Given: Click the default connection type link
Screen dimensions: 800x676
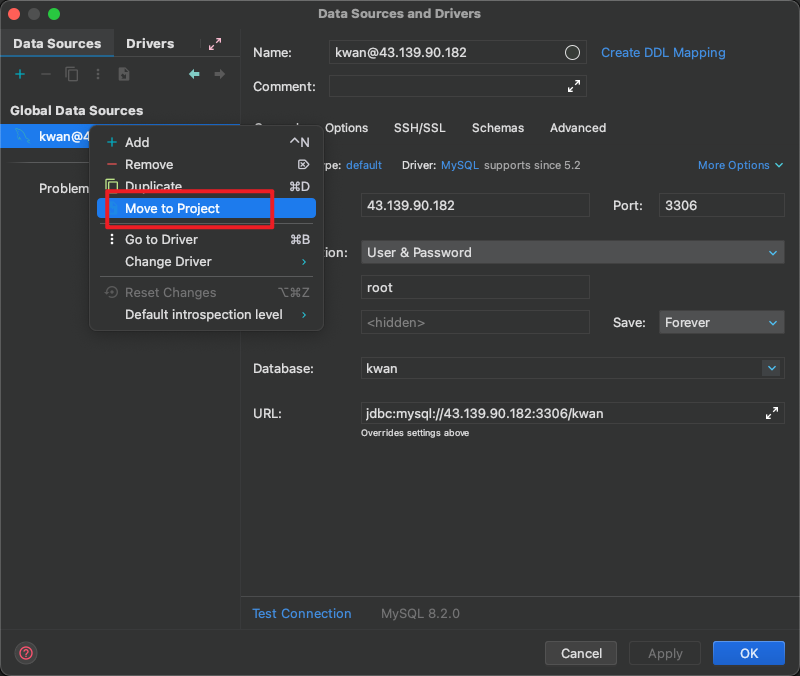Looking at the screenshot, I should click(364, 165).
